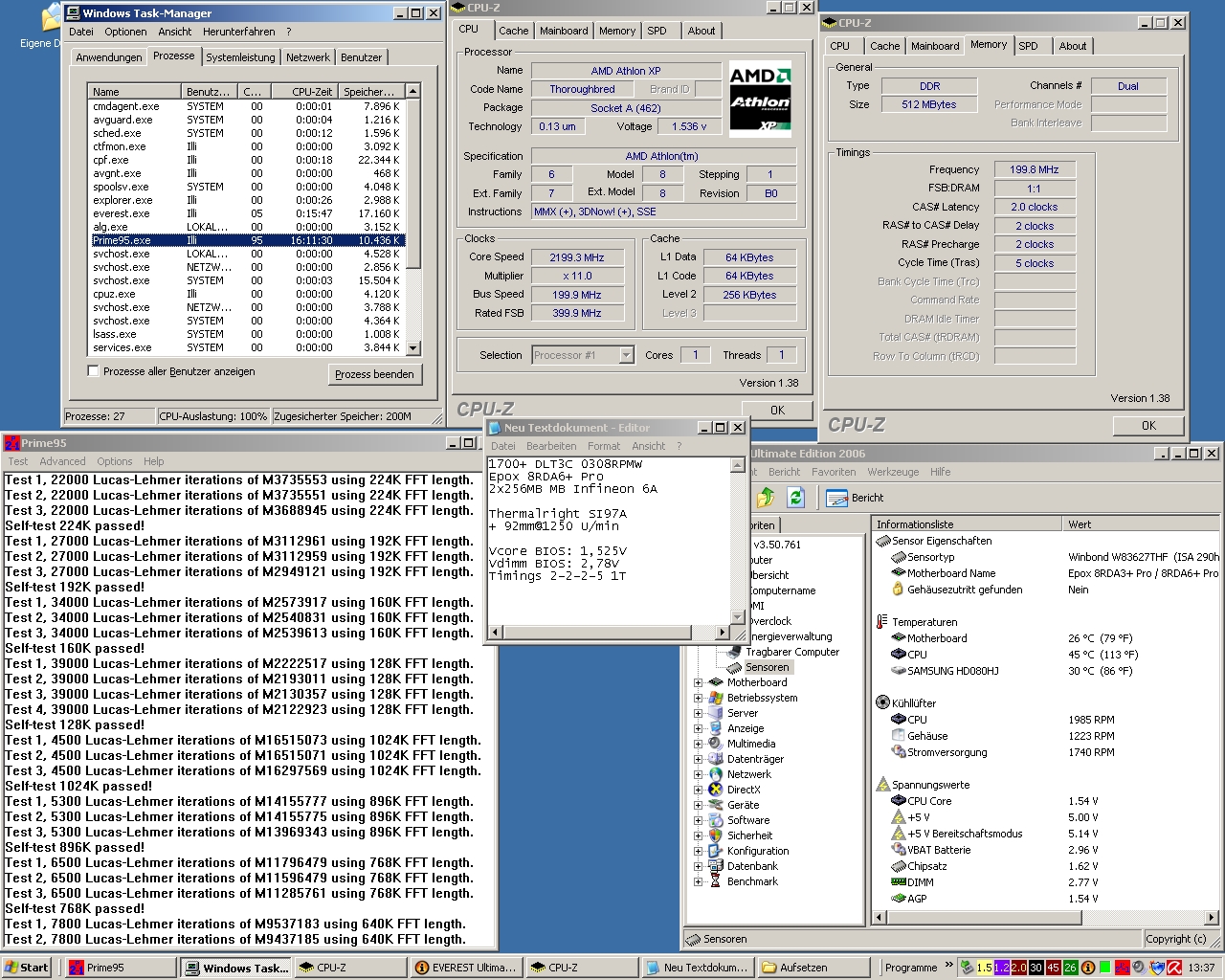1225x980 pixels.
Task: Click the Kühllüfter fan icon in the sensor list
Action: tap(881, 702)
